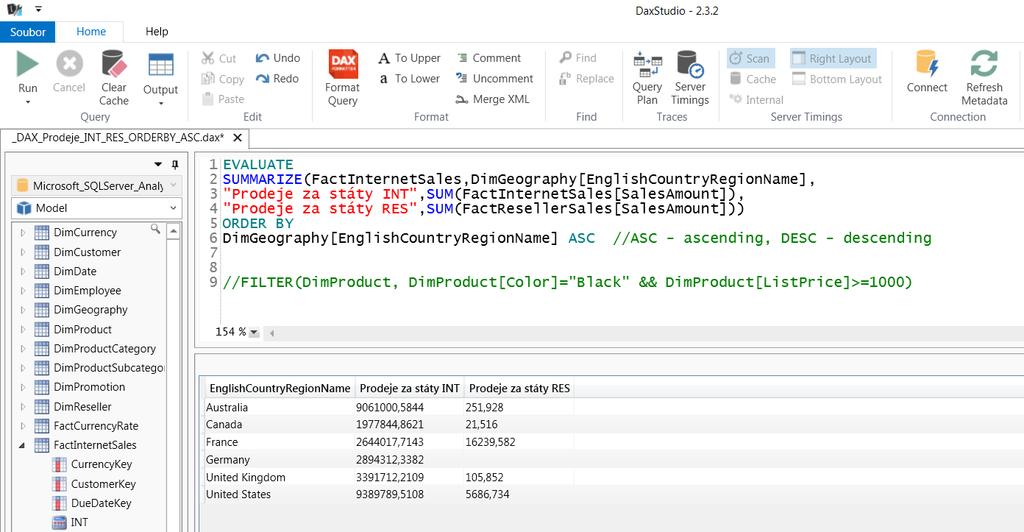Undo the last edit
Screen dimensions: 1024x532
click(278, 58)
